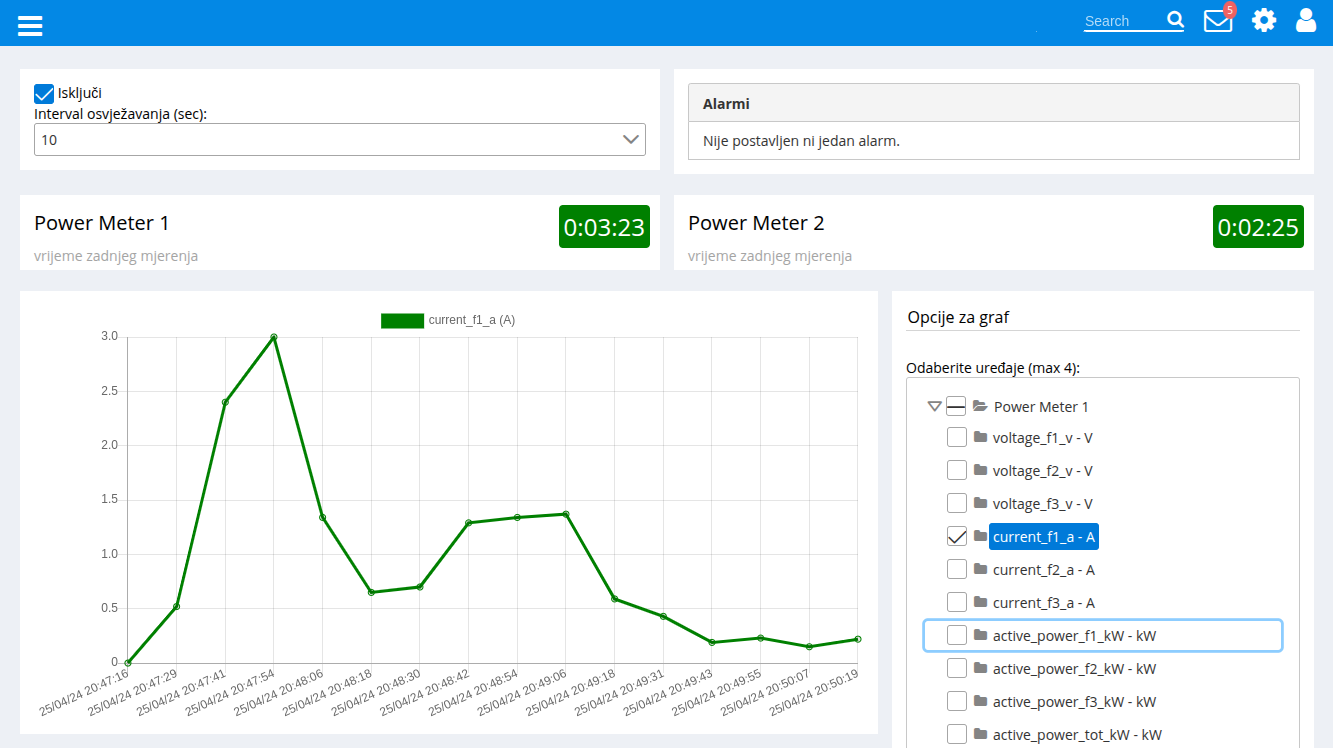Toggle the Power Meter 1 parent checkbox
Image resolution: width=1333 pixels, height=748 pixels.
coord(957,406)
